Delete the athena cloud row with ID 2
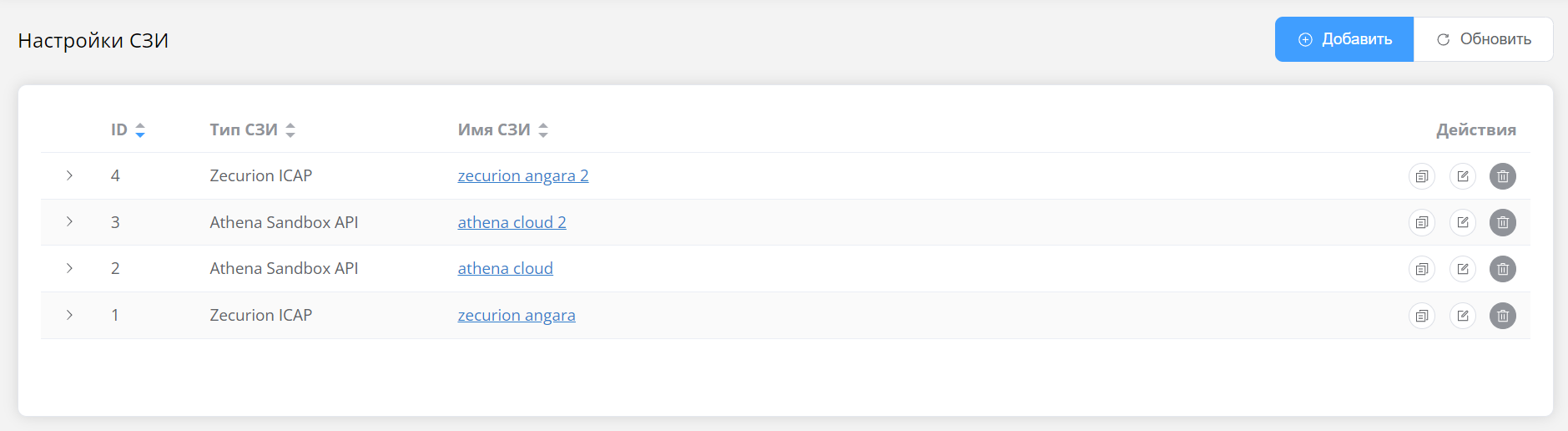The width and height of the screenshot is (1568, 431). tap(1502, 269)
